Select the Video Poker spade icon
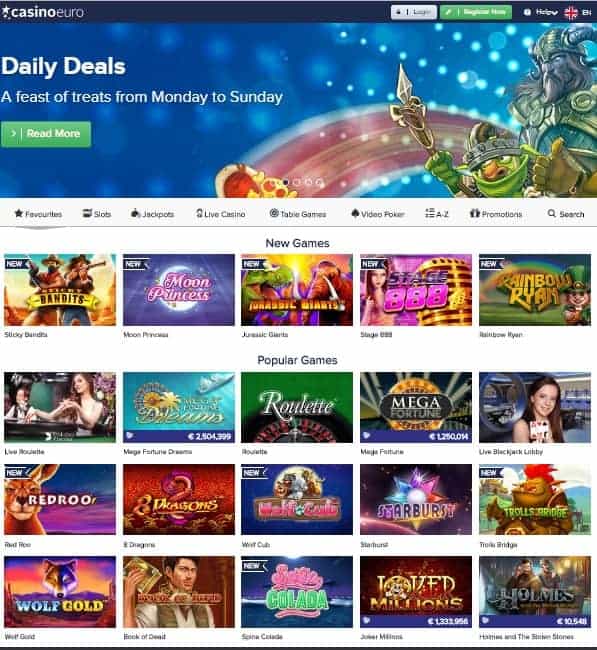 point(355,213)
